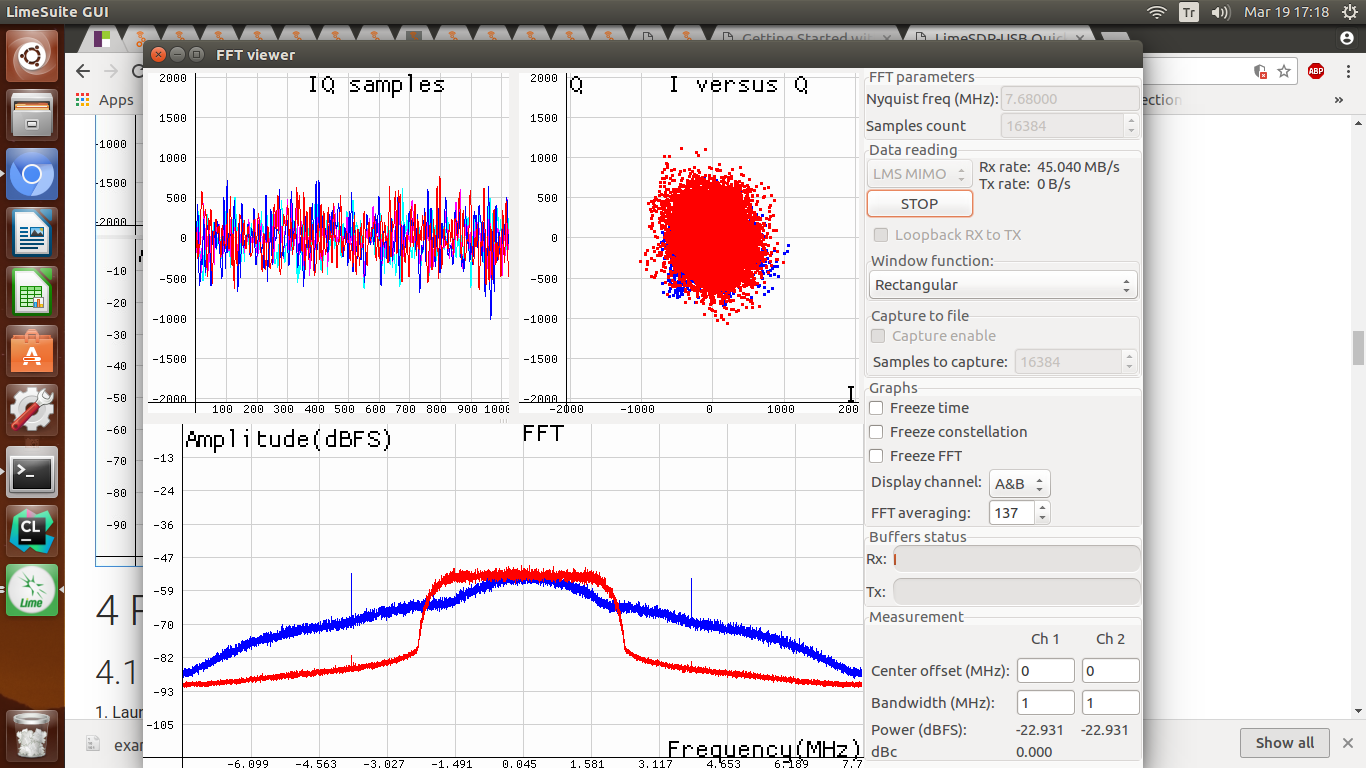
Task: Switch to the LimeSDR-USB Quick browser tab
Action: (1000, 39)
